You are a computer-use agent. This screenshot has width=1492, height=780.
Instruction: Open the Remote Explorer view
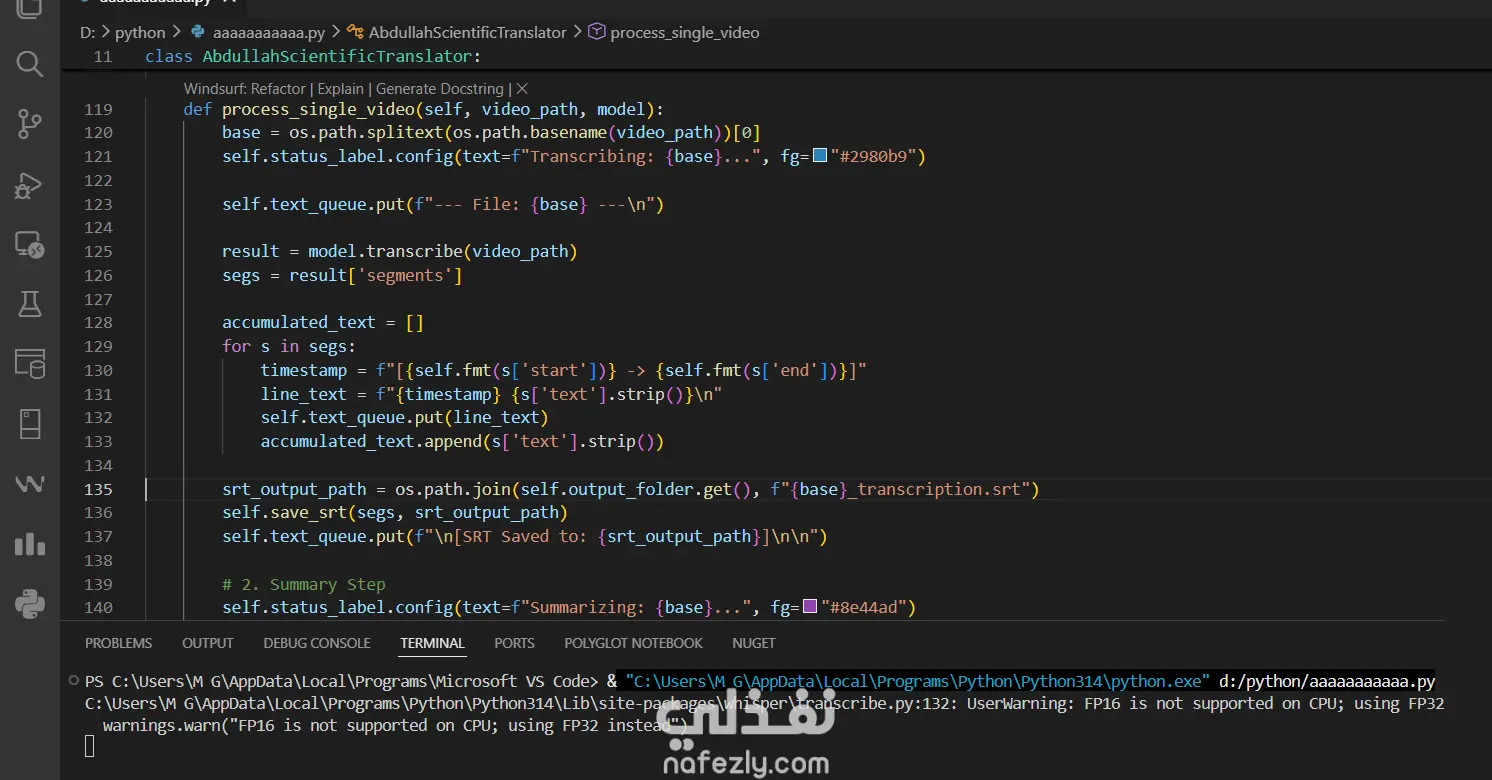pyautogui.click(x=30, y=244)
